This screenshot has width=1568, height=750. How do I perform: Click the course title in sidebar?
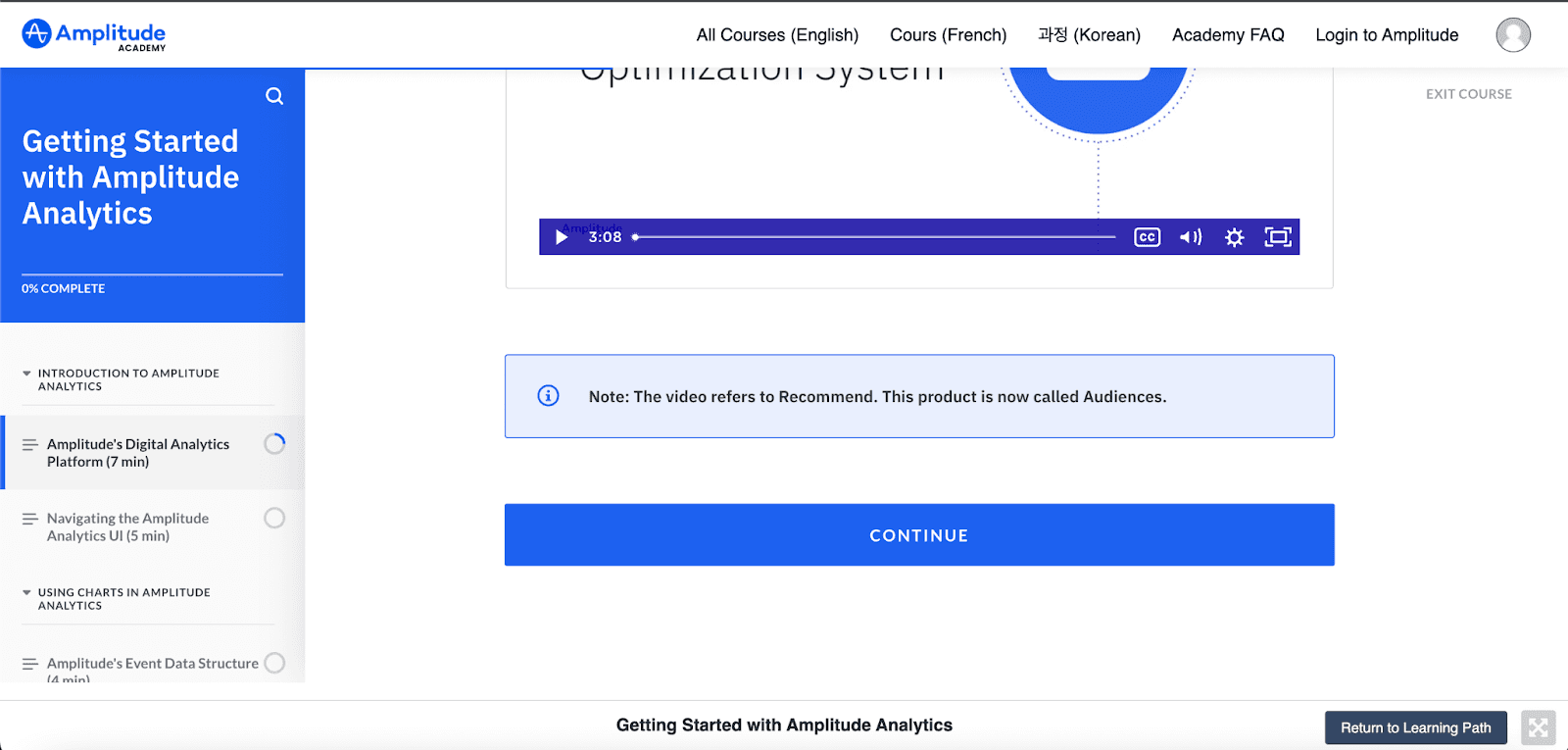130,177
